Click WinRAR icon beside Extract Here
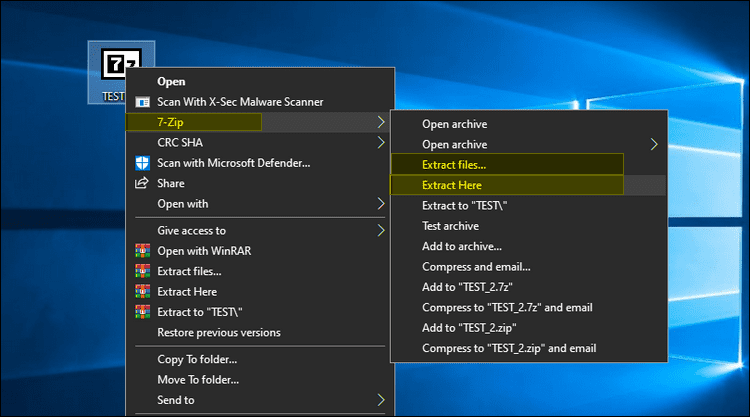This screenshot has height=417, width=750. pos(142,292)
